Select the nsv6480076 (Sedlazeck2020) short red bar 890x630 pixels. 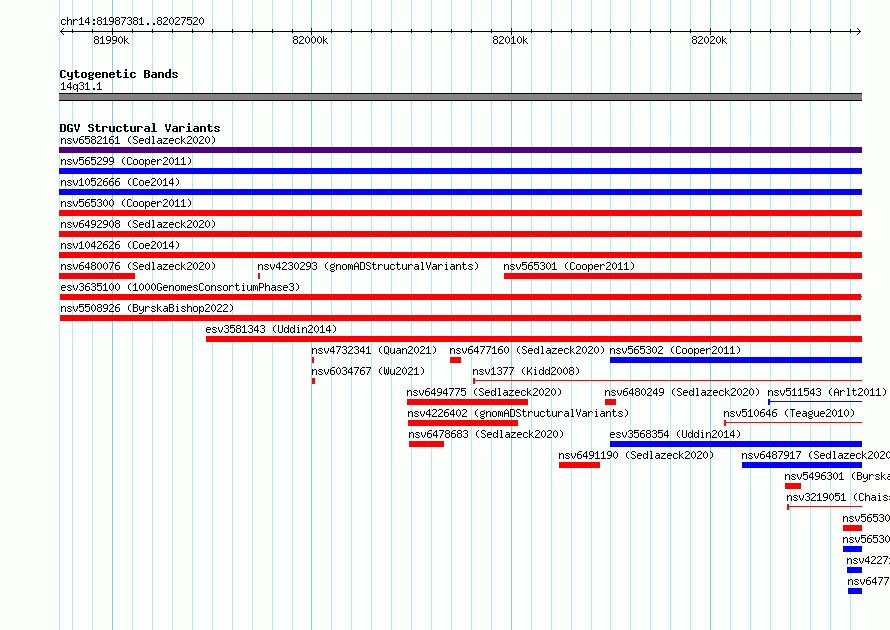97,276
